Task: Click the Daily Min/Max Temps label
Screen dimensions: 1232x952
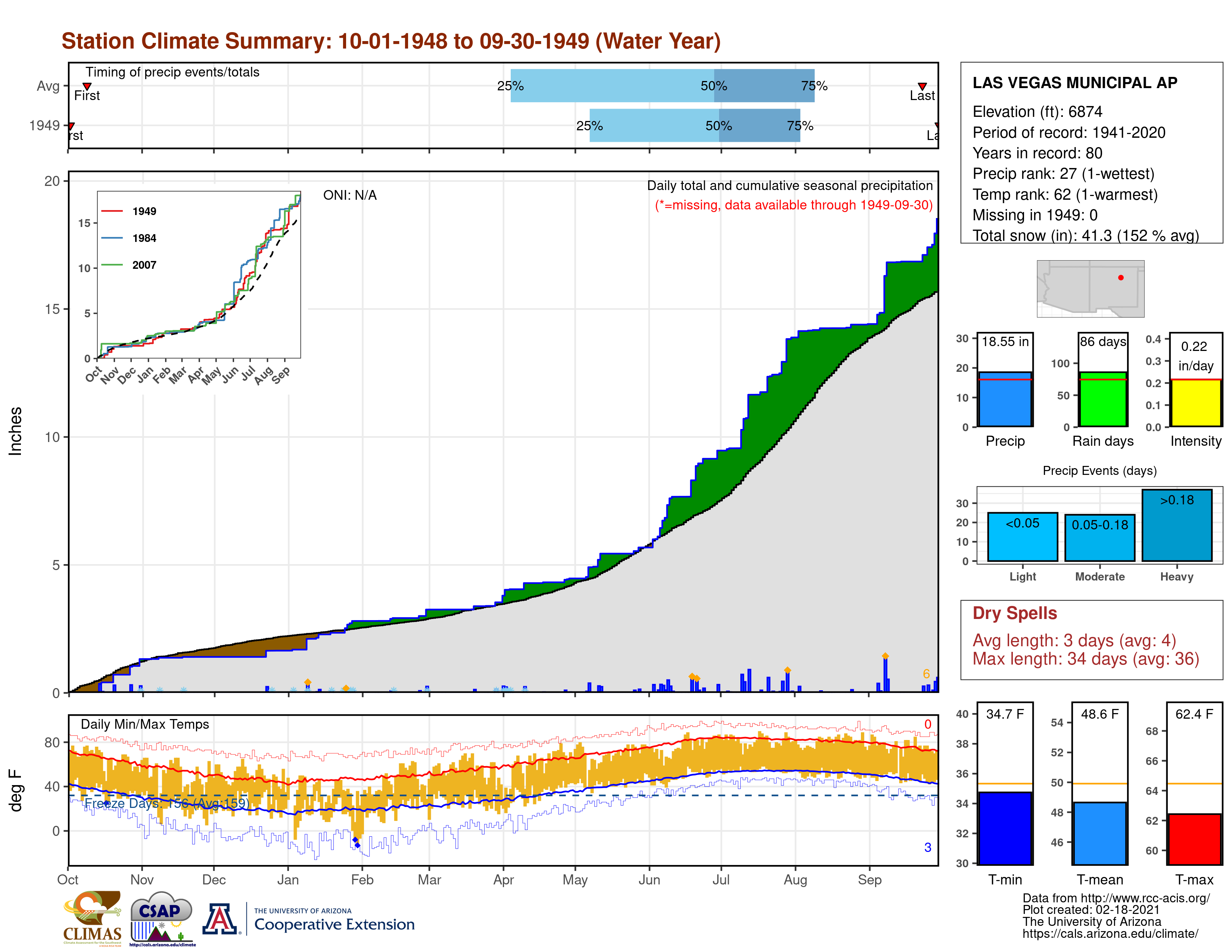Action: pos(145,724)
